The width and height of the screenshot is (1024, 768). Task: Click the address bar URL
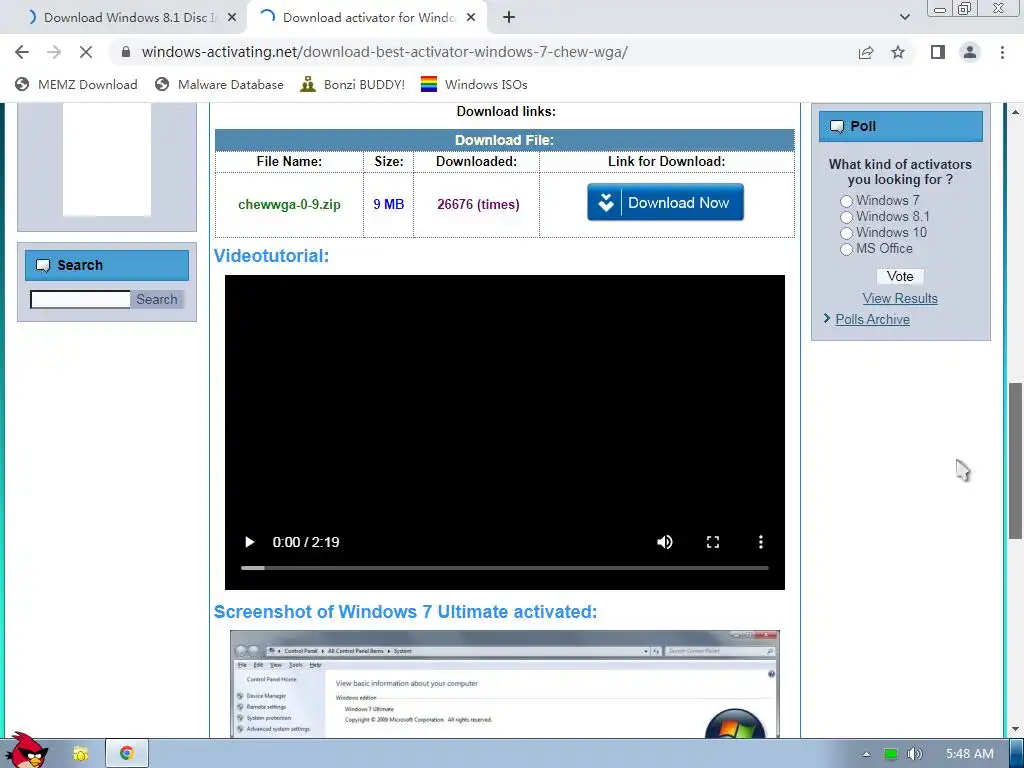pos(385,52)
